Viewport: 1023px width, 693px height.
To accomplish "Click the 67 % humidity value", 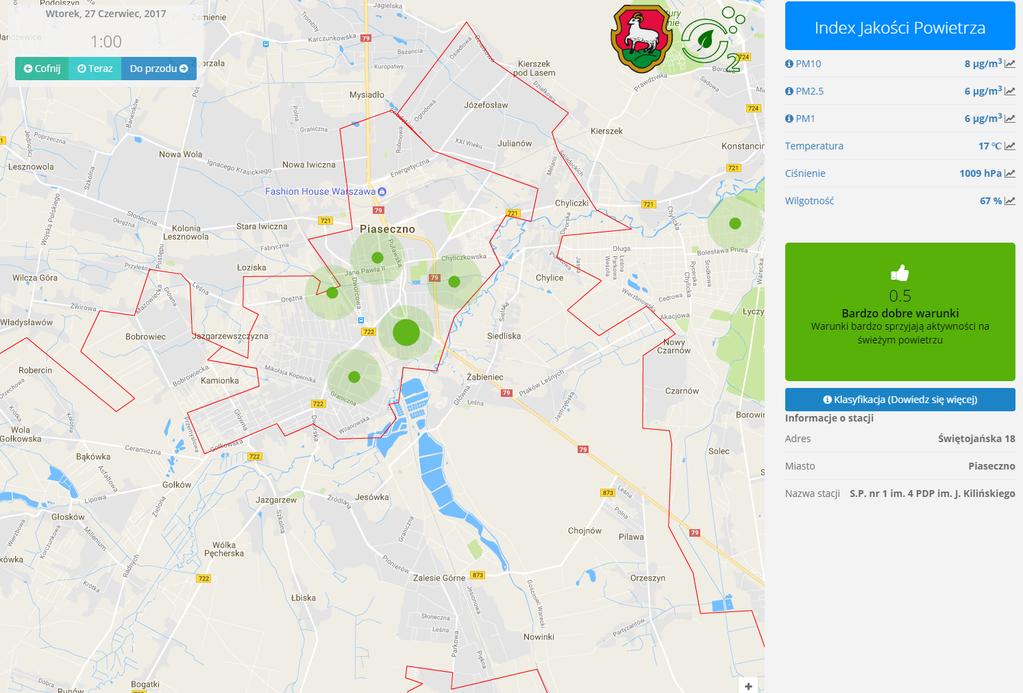I will [990, 201].
